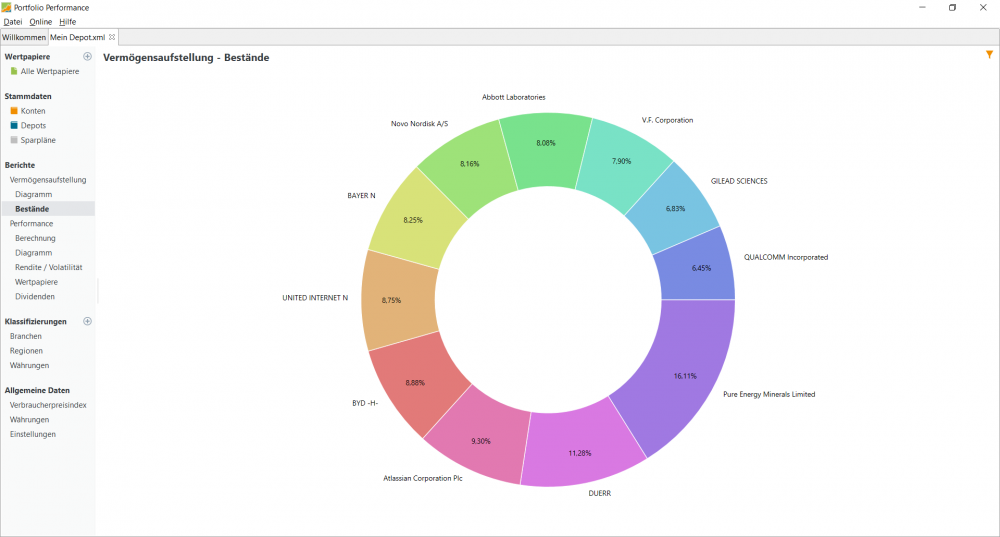Open Diagramm under Performance
This screenshot has height=537, width=1000.
[x=34, y=253]
